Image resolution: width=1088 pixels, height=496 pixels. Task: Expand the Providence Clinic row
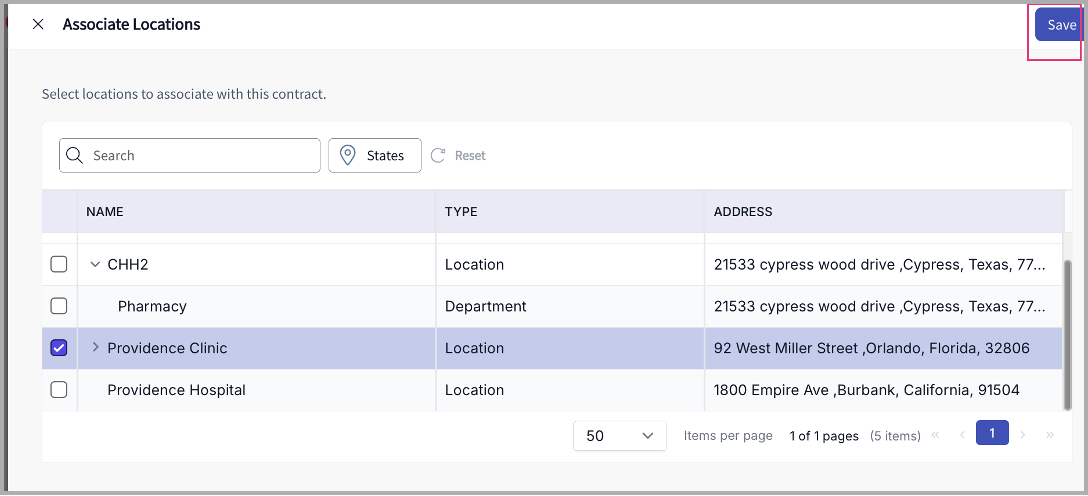pos(96,348)
